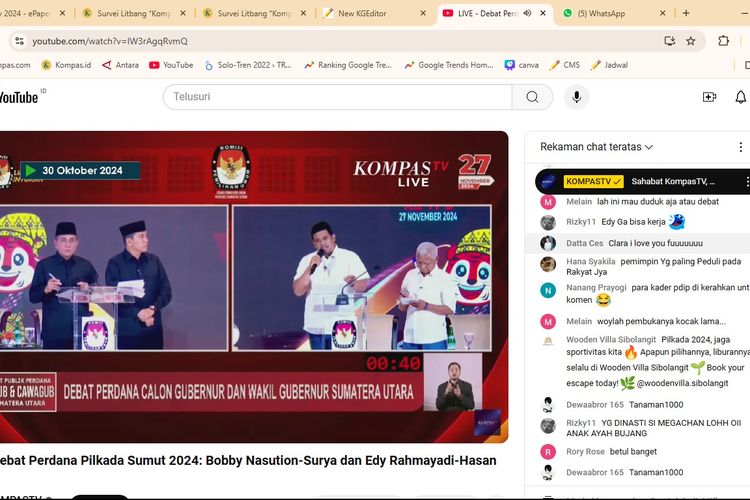Open the Kompas.id bookmark
This screenshot has width=750, height=500.
(66, 65)
